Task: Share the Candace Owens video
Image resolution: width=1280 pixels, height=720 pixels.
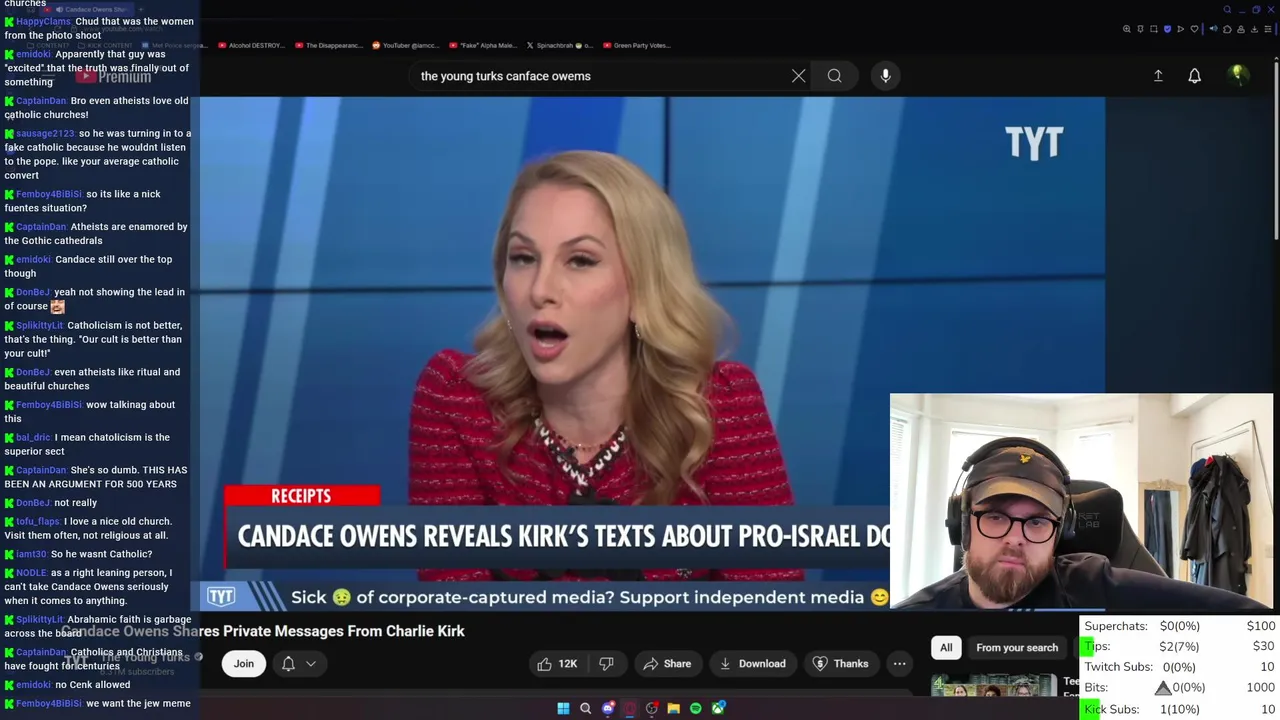Action: pos(667,664)
